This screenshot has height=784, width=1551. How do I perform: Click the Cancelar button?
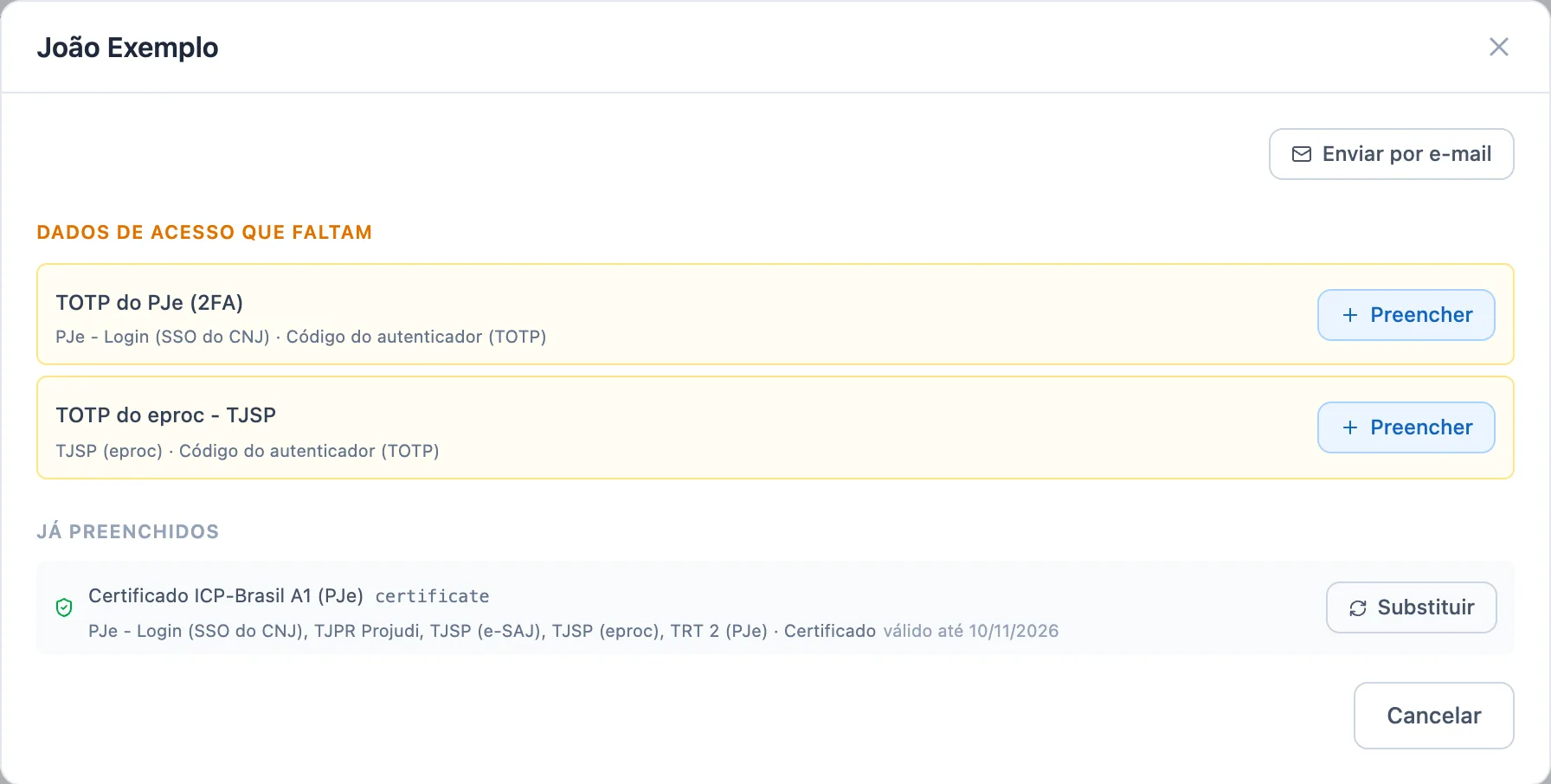click(1433, 716)
